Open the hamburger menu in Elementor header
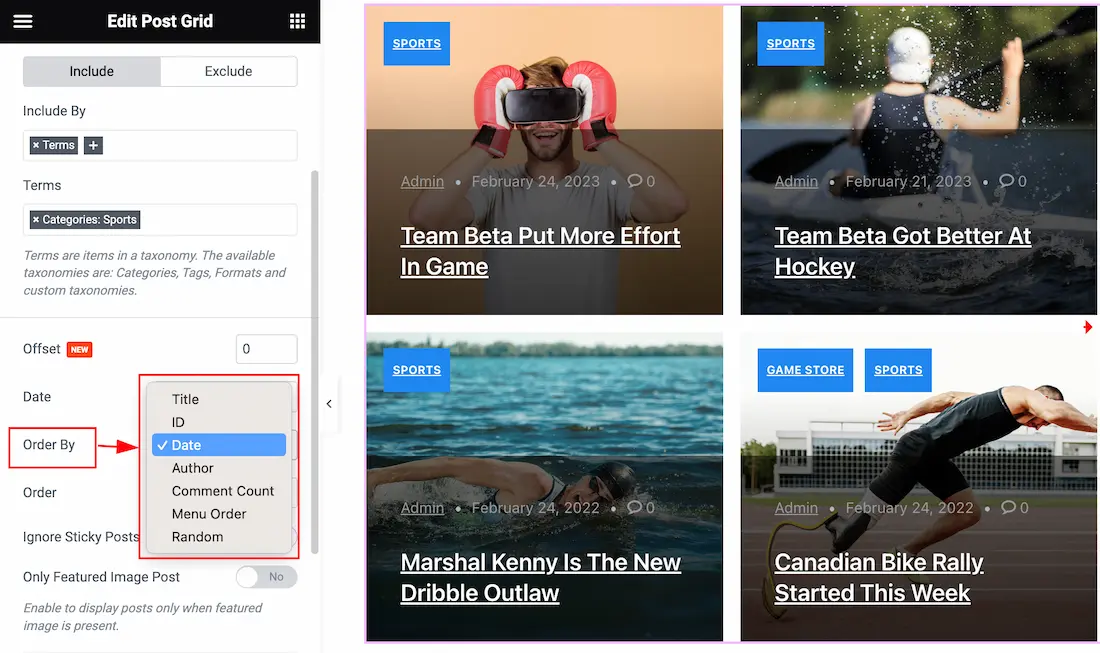 pos(22,21)
